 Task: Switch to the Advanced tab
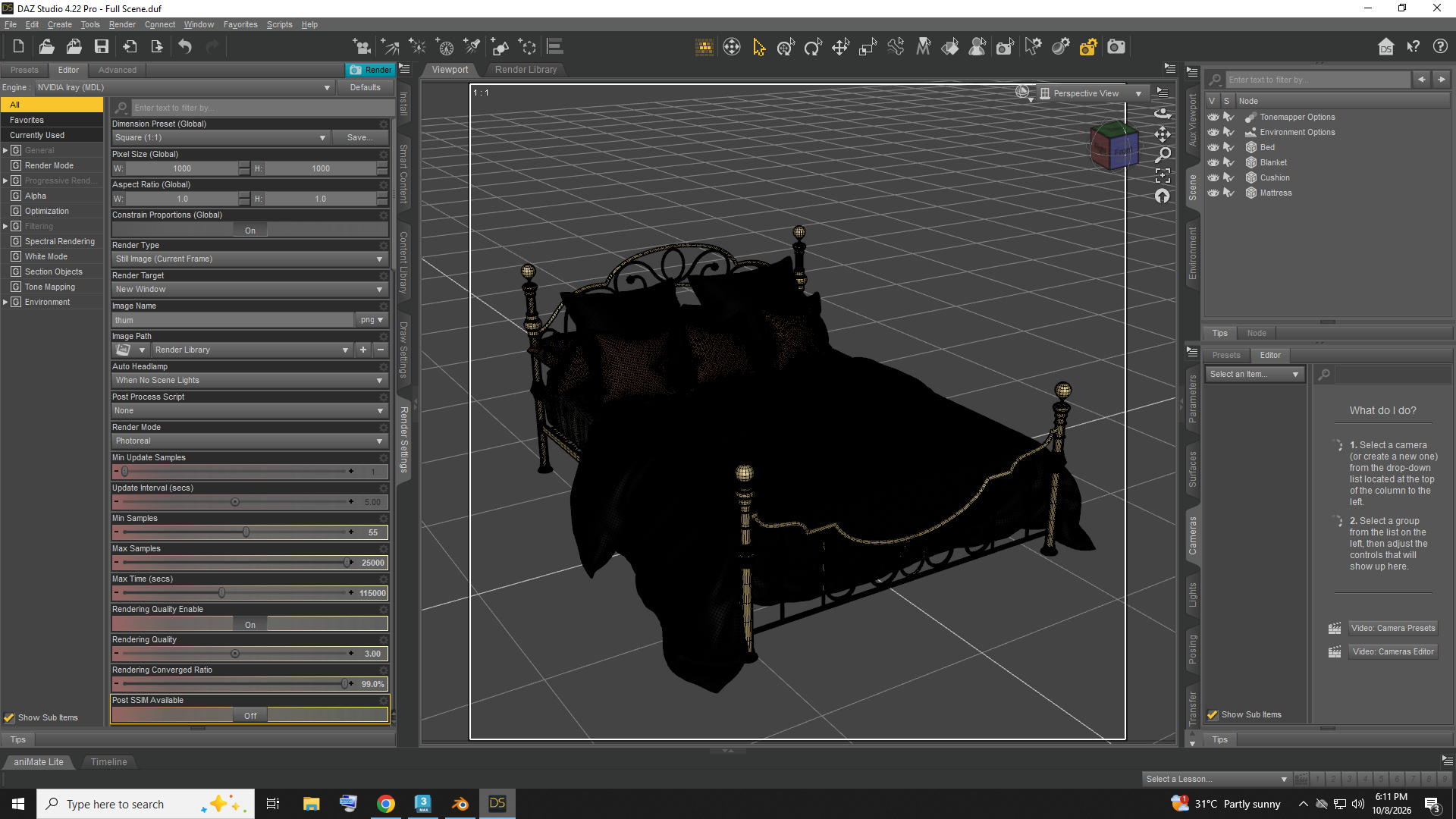coord(118,70)
